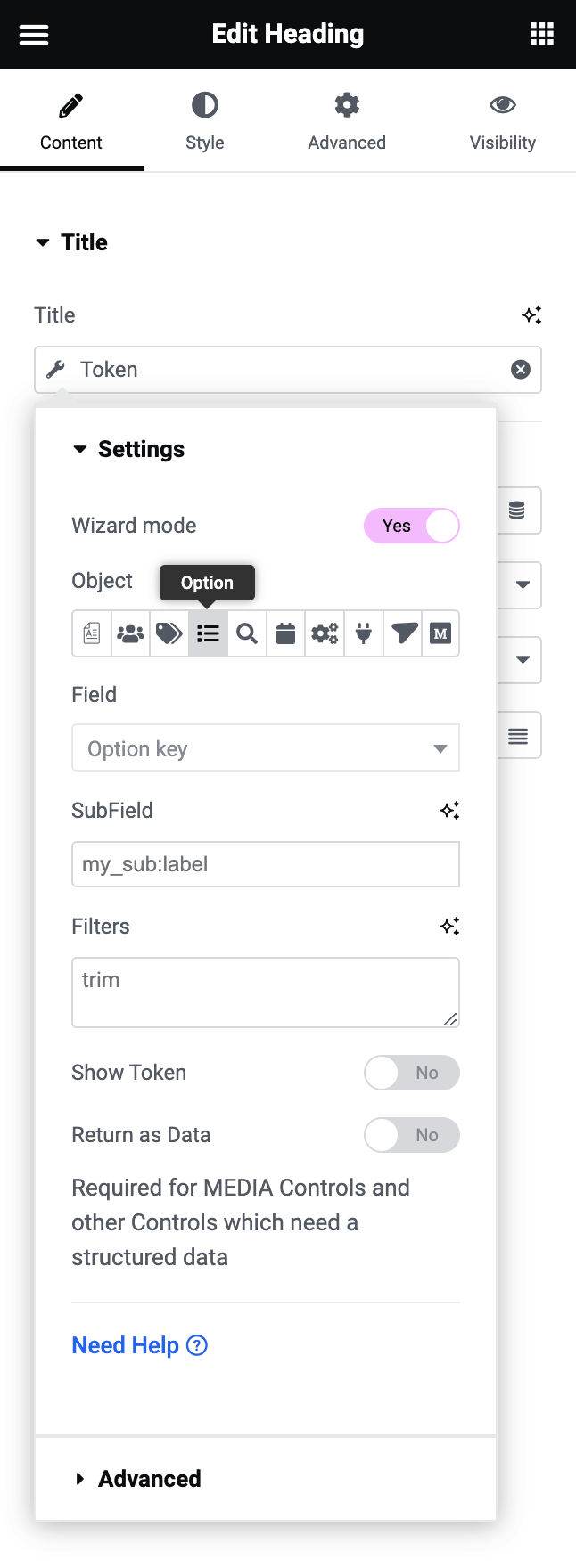Collapse the Settings section

pyautogui.click(x=141, y=449)
